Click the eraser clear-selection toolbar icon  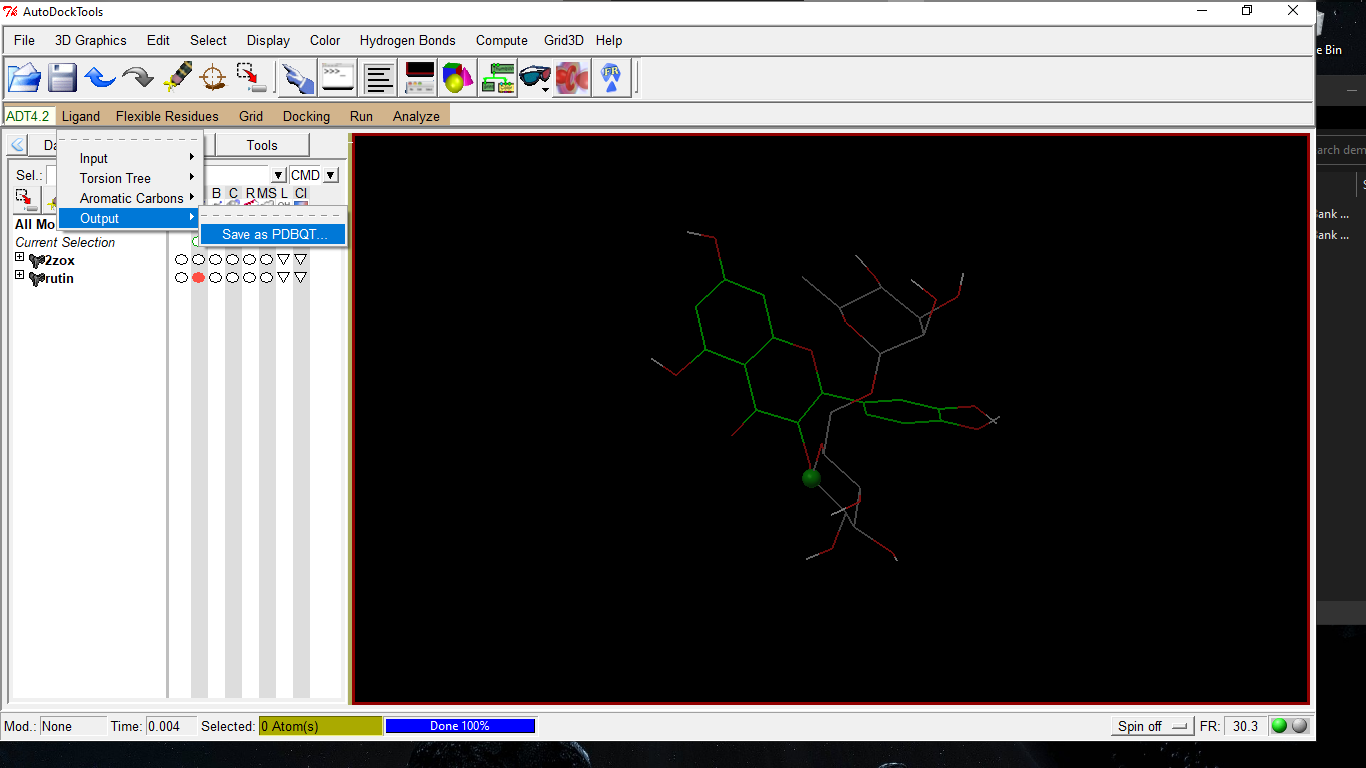pyautogui.click(x=176, y=78)
